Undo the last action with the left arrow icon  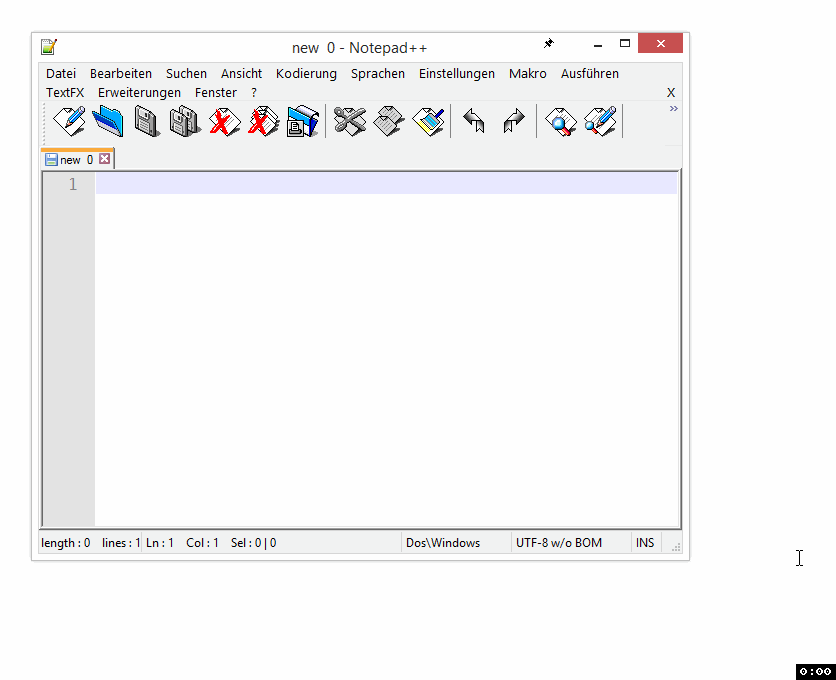(474, 122)
